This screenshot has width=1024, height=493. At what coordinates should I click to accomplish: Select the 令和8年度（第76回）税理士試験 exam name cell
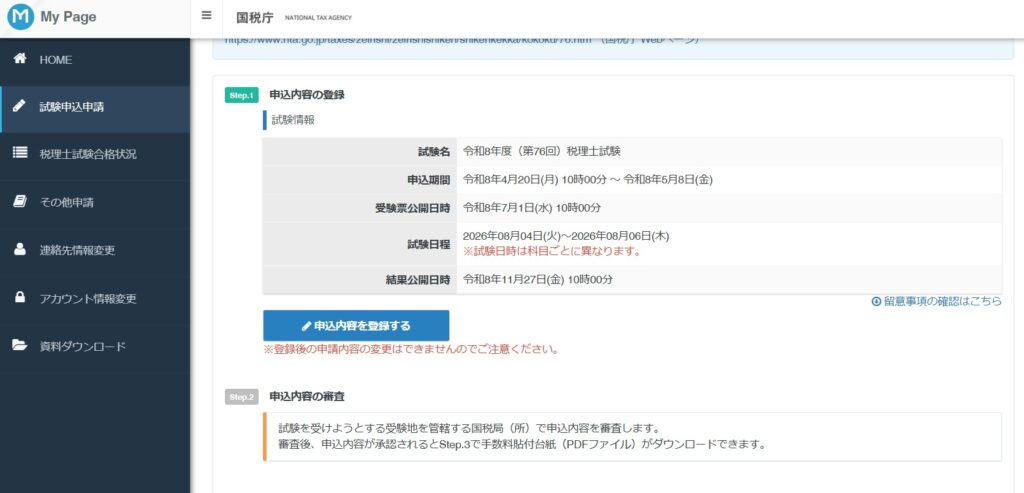coord(541,152)
